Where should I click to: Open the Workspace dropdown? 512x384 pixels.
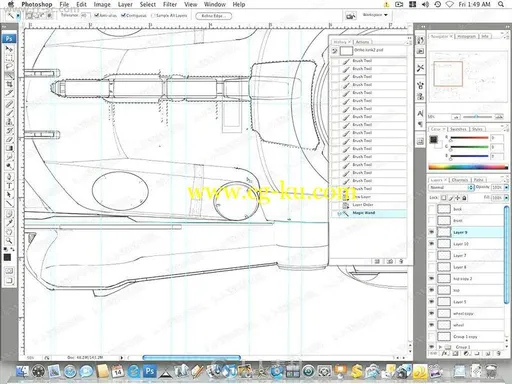click(x=375, y=15)
